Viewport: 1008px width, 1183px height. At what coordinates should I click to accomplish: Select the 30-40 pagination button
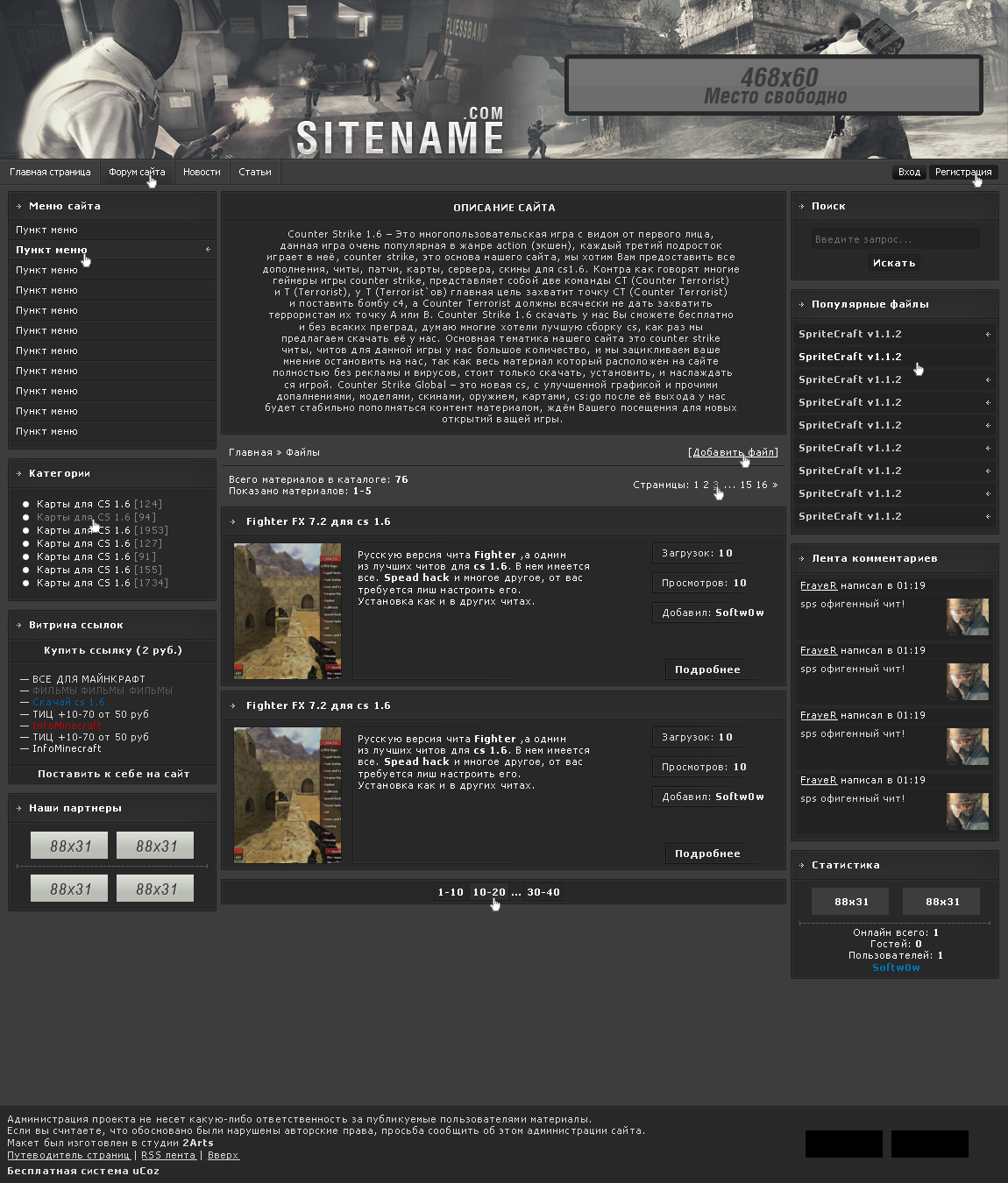(543, 892)
